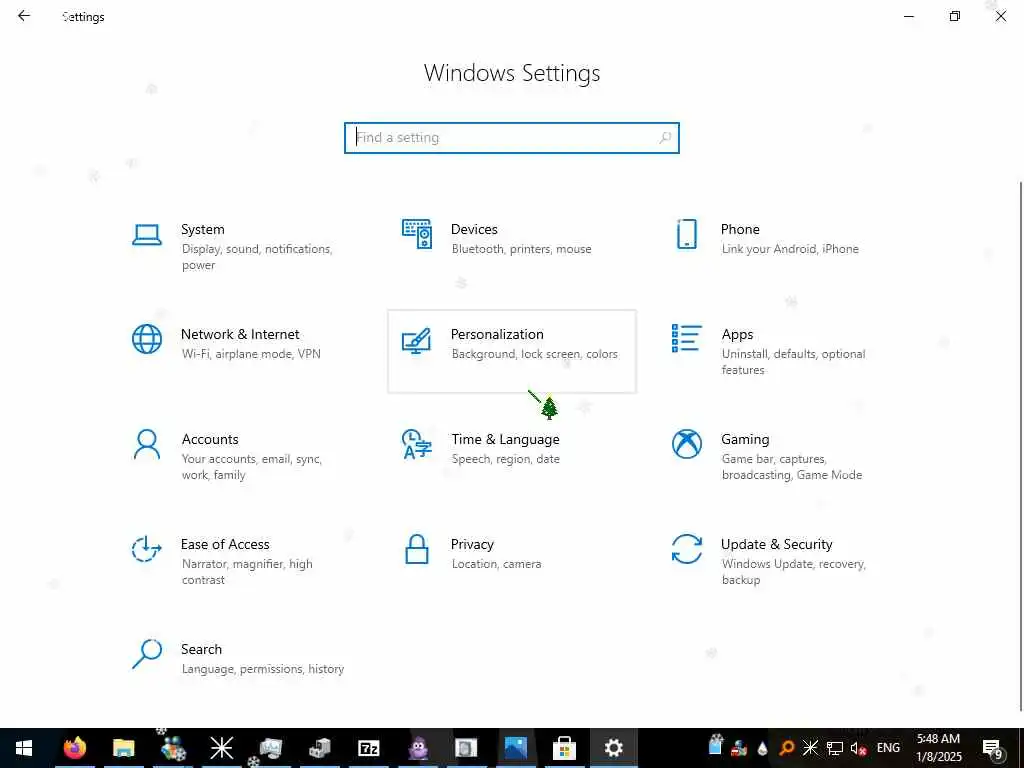The height and width of the screenshot is (768, 1024).
Task: Click "Speech, region, date" text
Action: (505, 459)
